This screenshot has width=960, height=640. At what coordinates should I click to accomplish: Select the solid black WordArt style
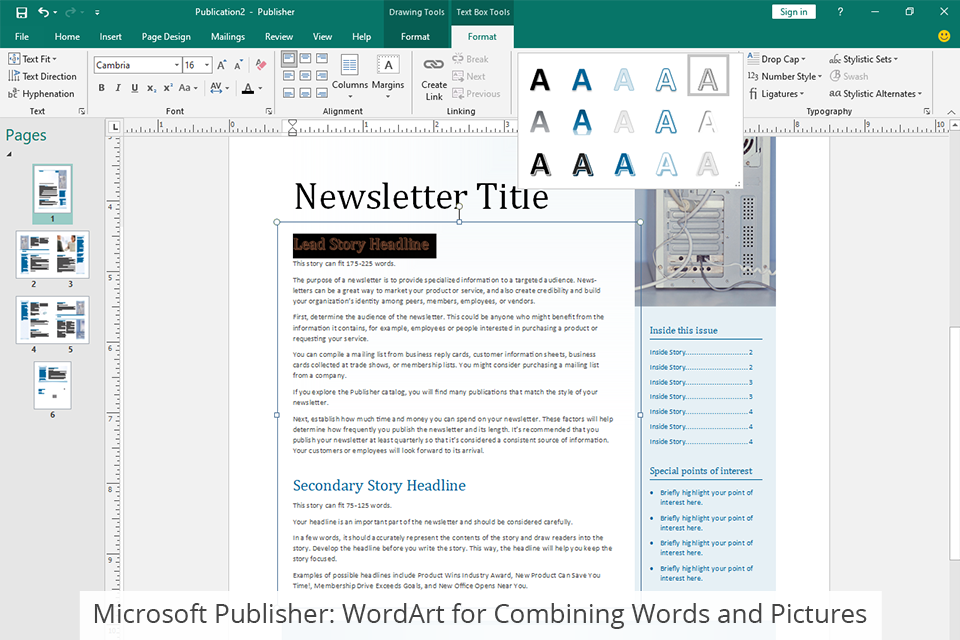point(539,79)
